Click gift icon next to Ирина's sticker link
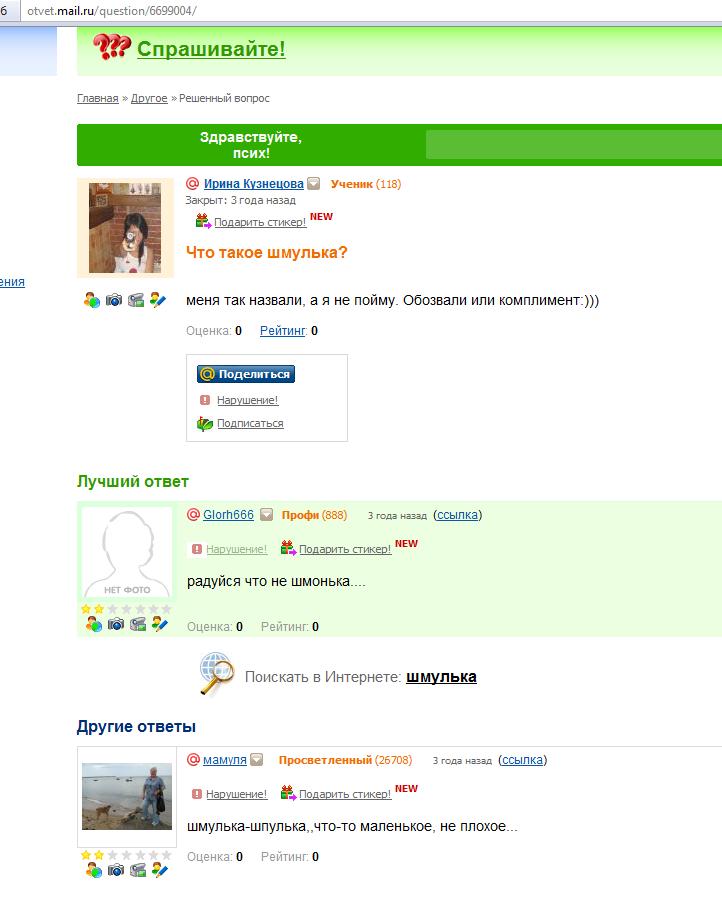722x922 pixels. [x=203, y=221]
